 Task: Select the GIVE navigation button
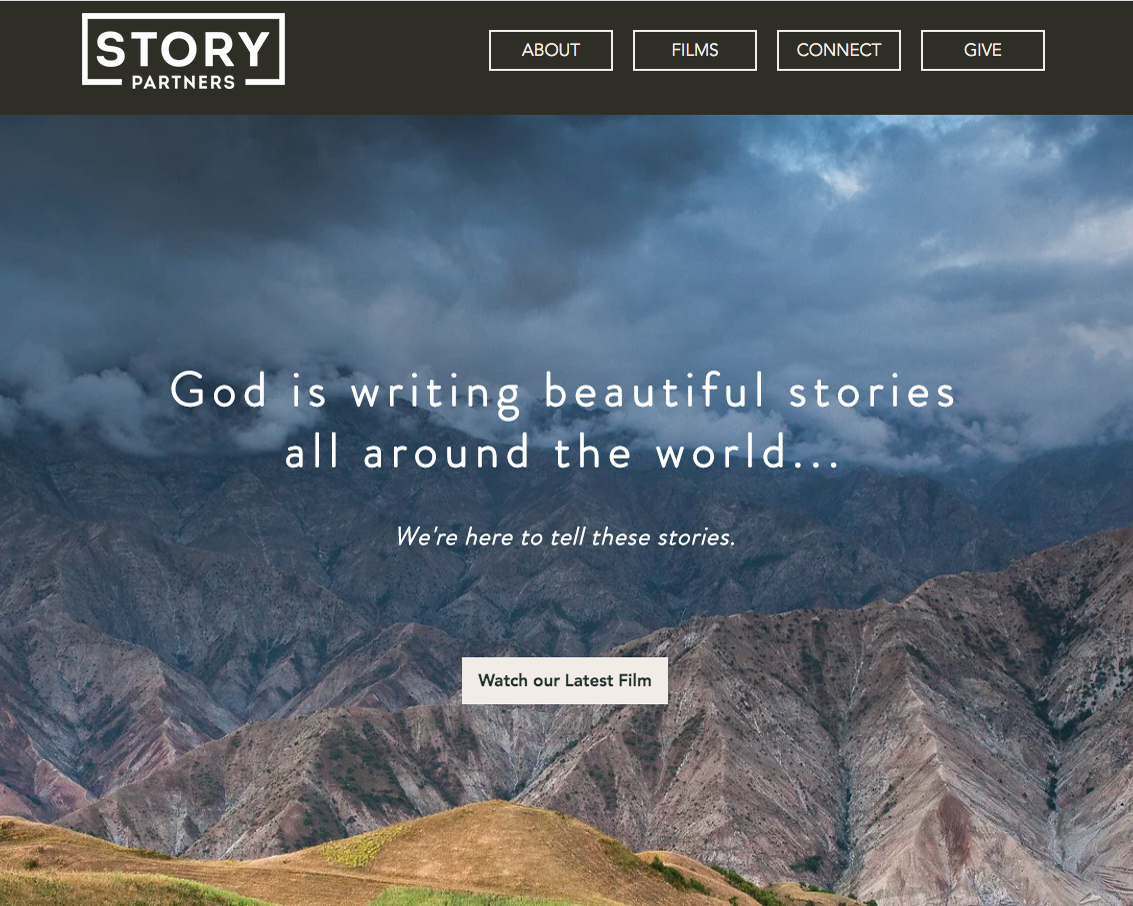(x=982, y=51)
